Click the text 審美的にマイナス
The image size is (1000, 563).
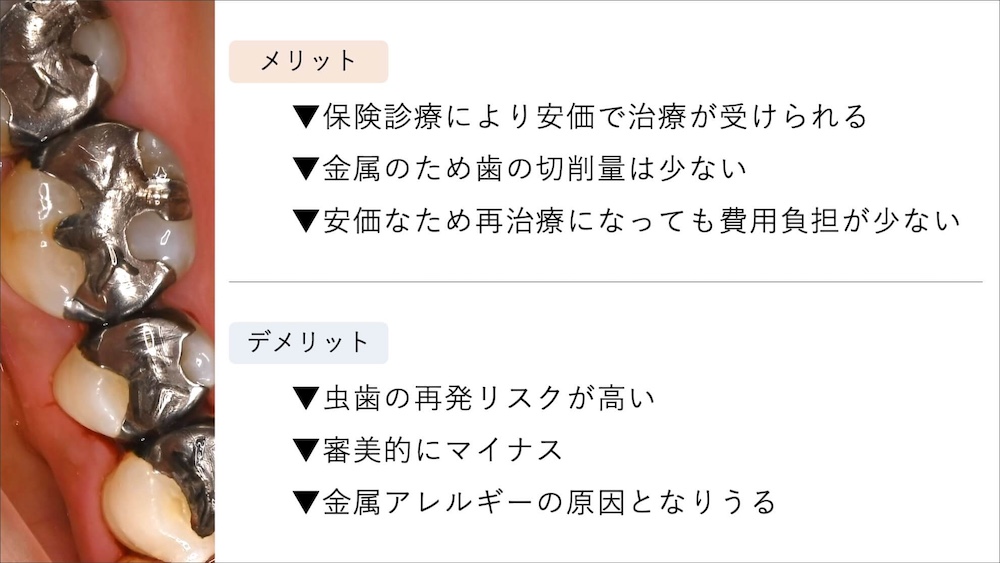coord(442,450)
